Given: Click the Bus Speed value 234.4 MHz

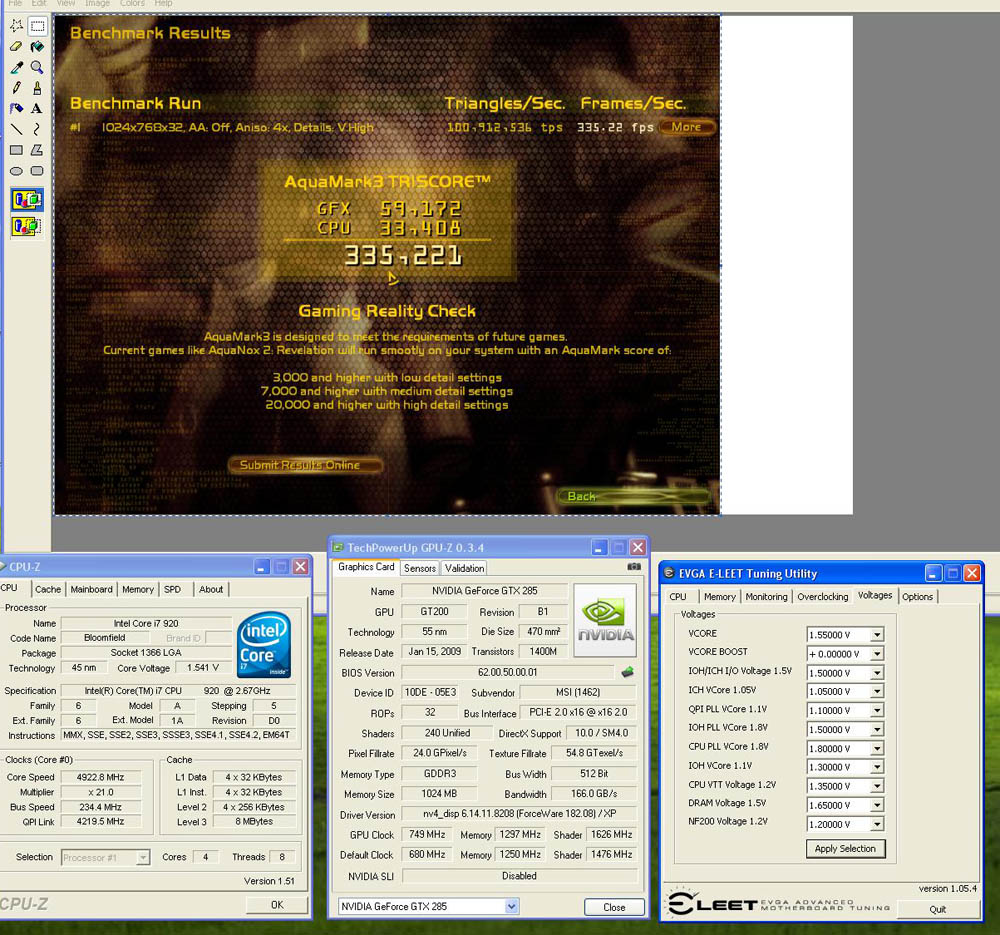Looking at the screenshot, I should tap(101, 807).
